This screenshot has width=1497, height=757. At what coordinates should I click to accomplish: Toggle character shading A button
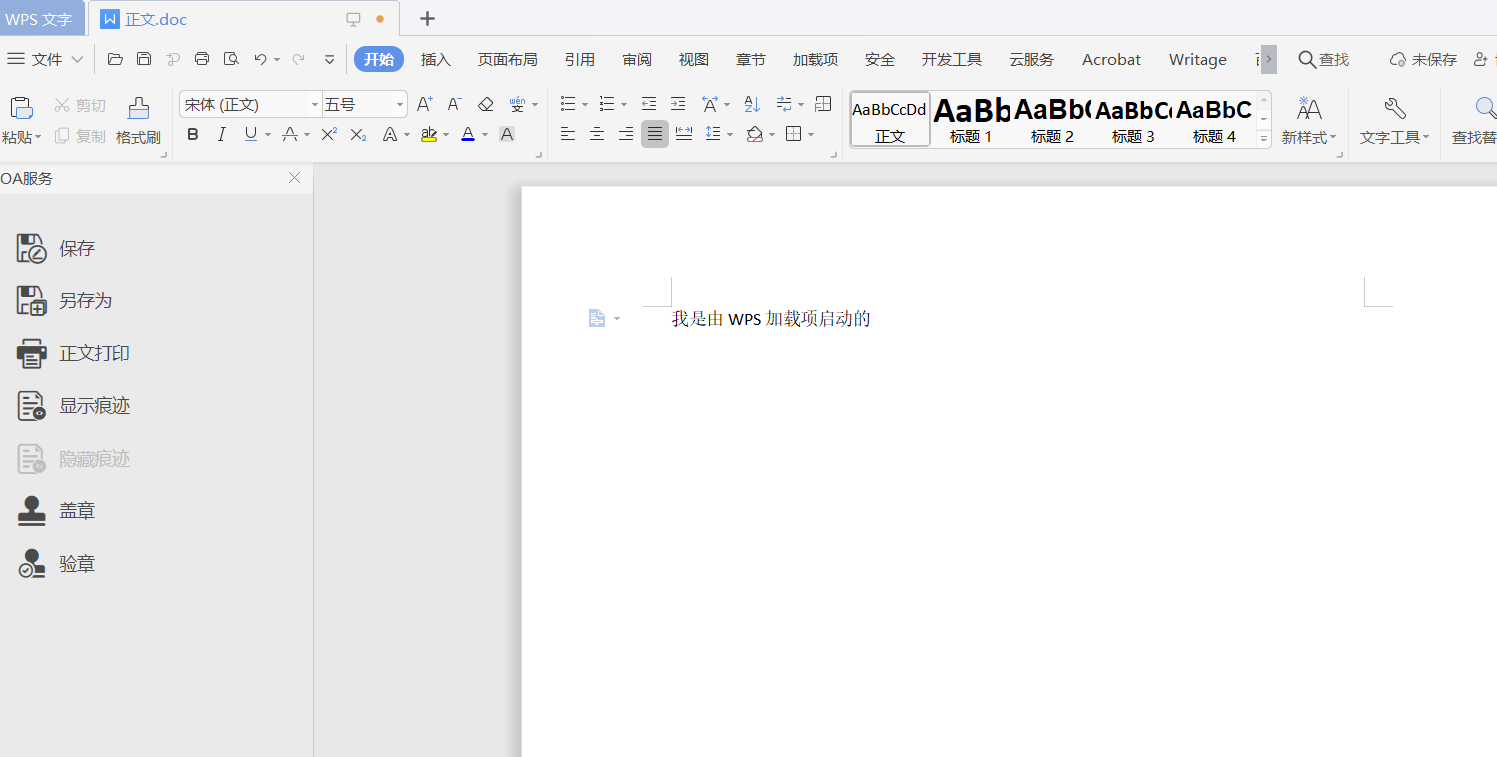point(507,134)
